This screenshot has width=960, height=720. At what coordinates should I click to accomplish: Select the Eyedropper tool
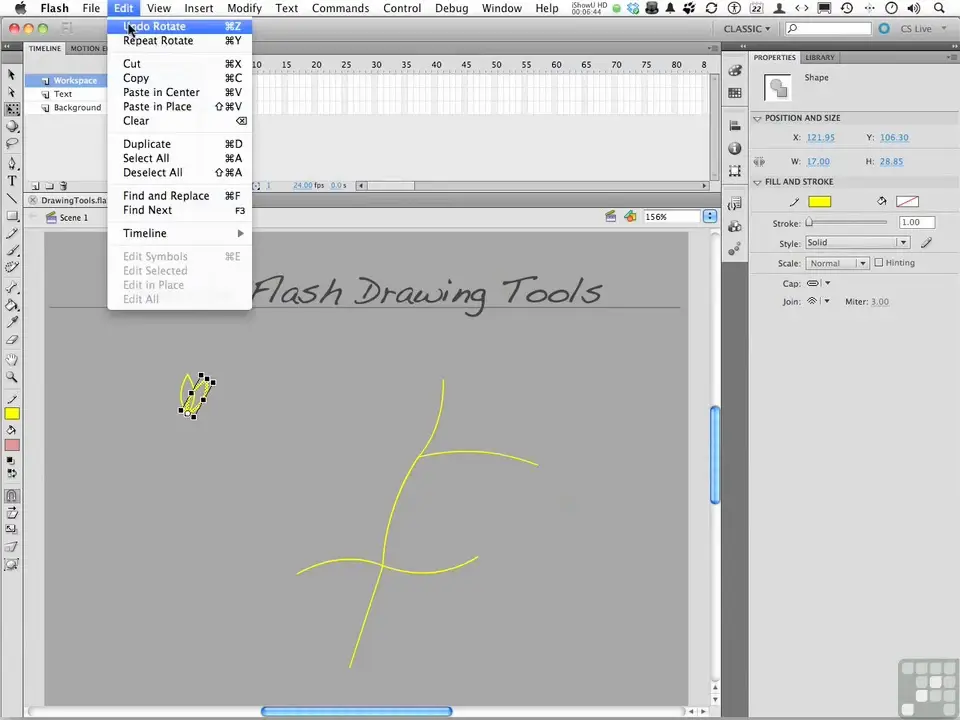point(12,322)
